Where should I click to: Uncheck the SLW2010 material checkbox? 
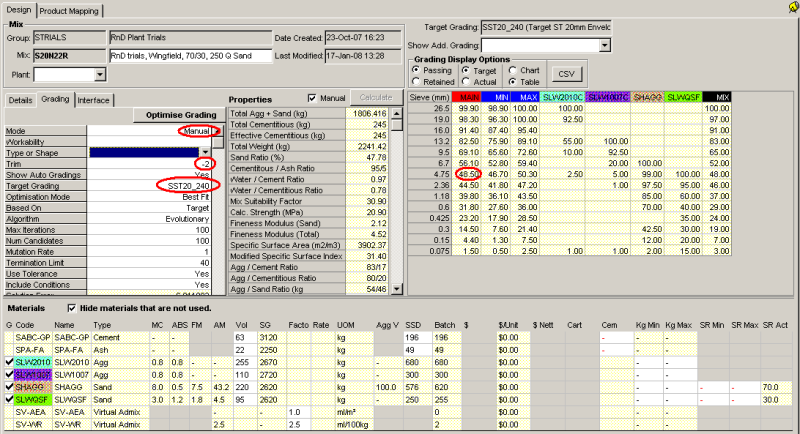(x=9, y=362)
